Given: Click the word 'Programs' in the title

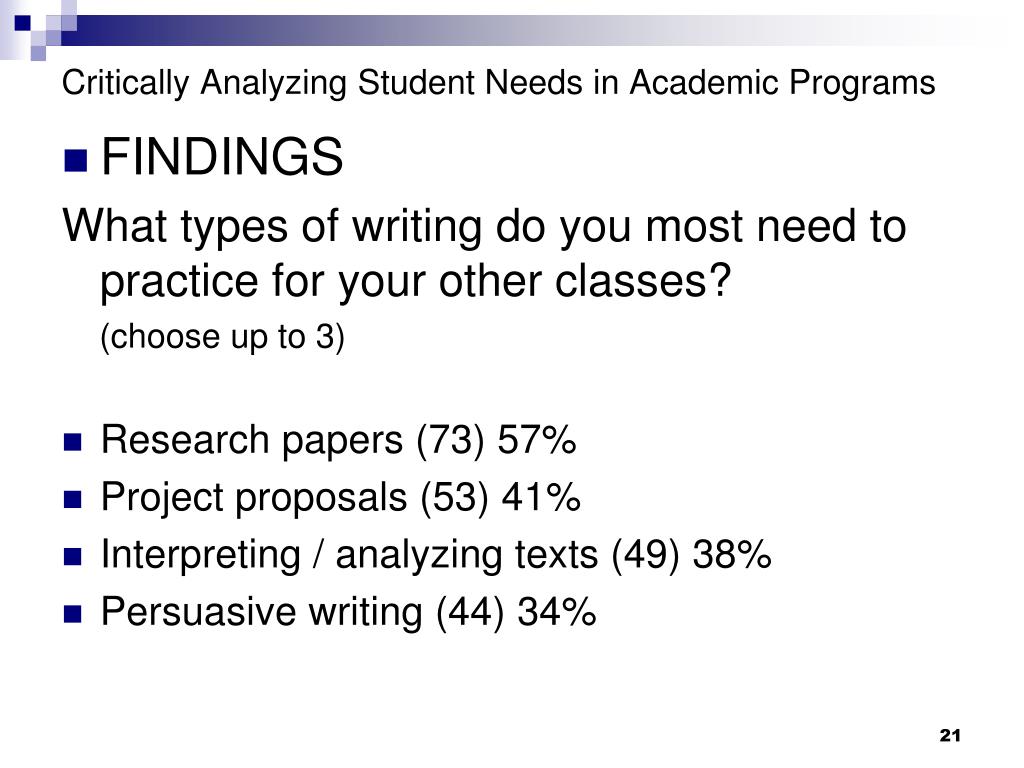Looking at the screenshot, I should 862,84.
